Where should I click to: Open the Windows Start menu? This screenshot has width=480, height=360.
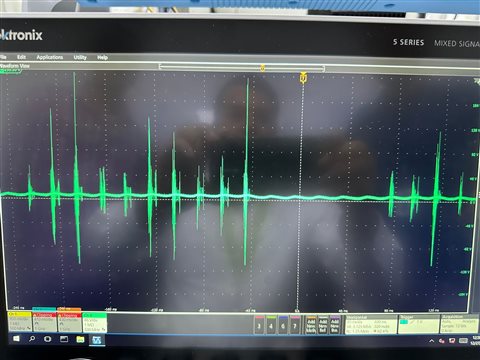coord(16,339)
